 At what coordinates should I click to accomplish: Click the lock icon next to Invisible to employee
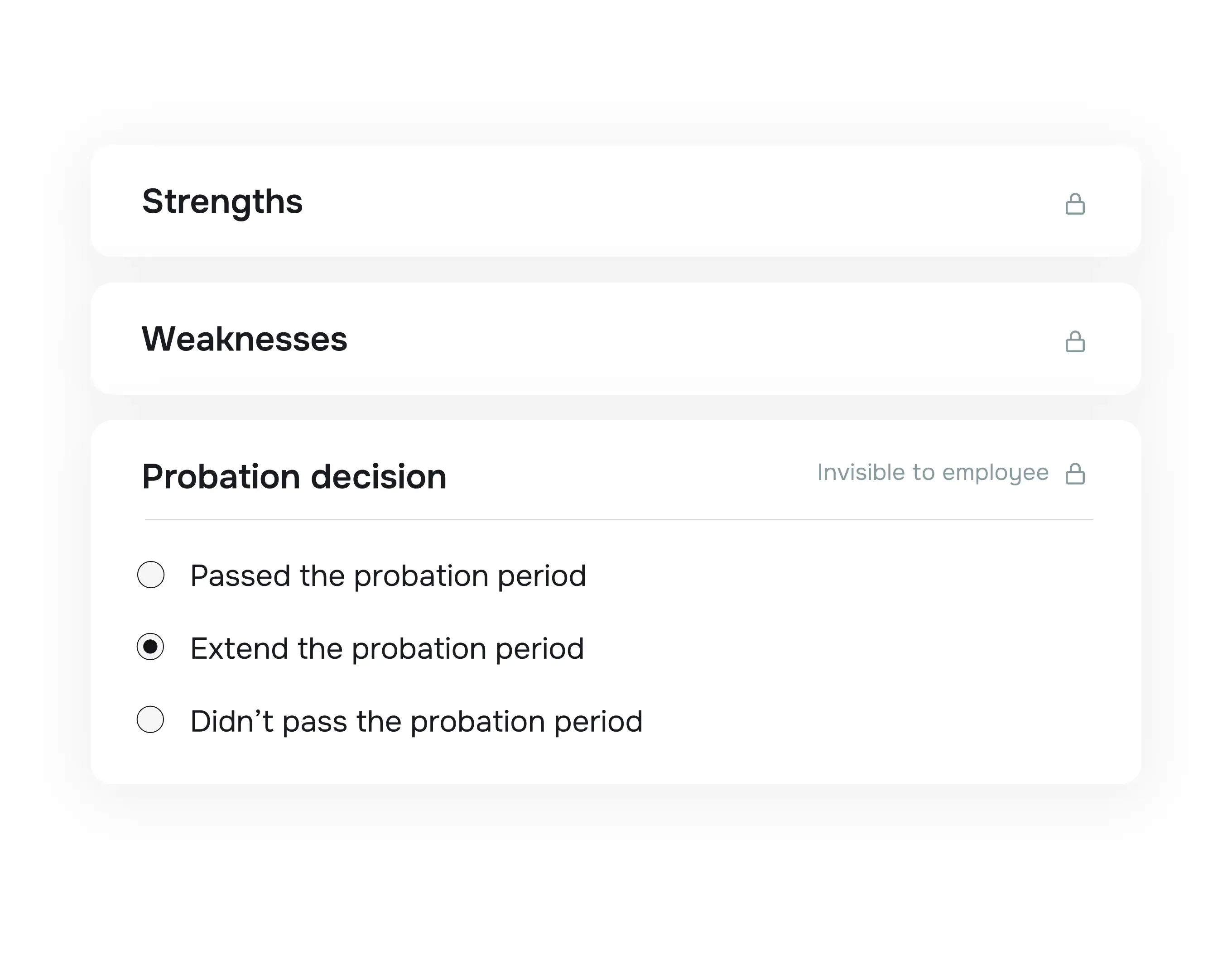[1077, 473]
